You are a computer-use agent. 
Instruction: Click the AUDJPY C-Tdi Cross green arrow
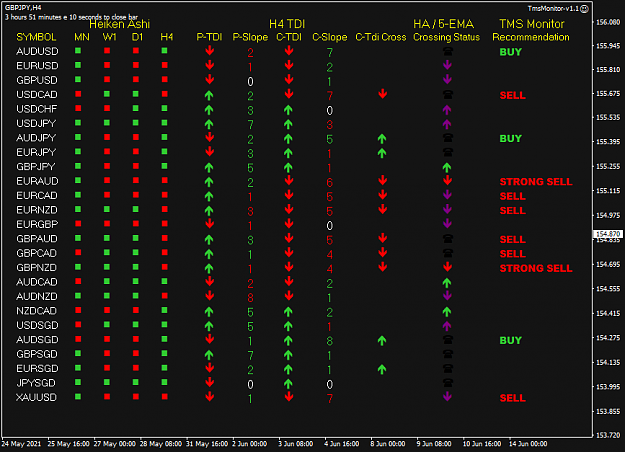[382, 138]
